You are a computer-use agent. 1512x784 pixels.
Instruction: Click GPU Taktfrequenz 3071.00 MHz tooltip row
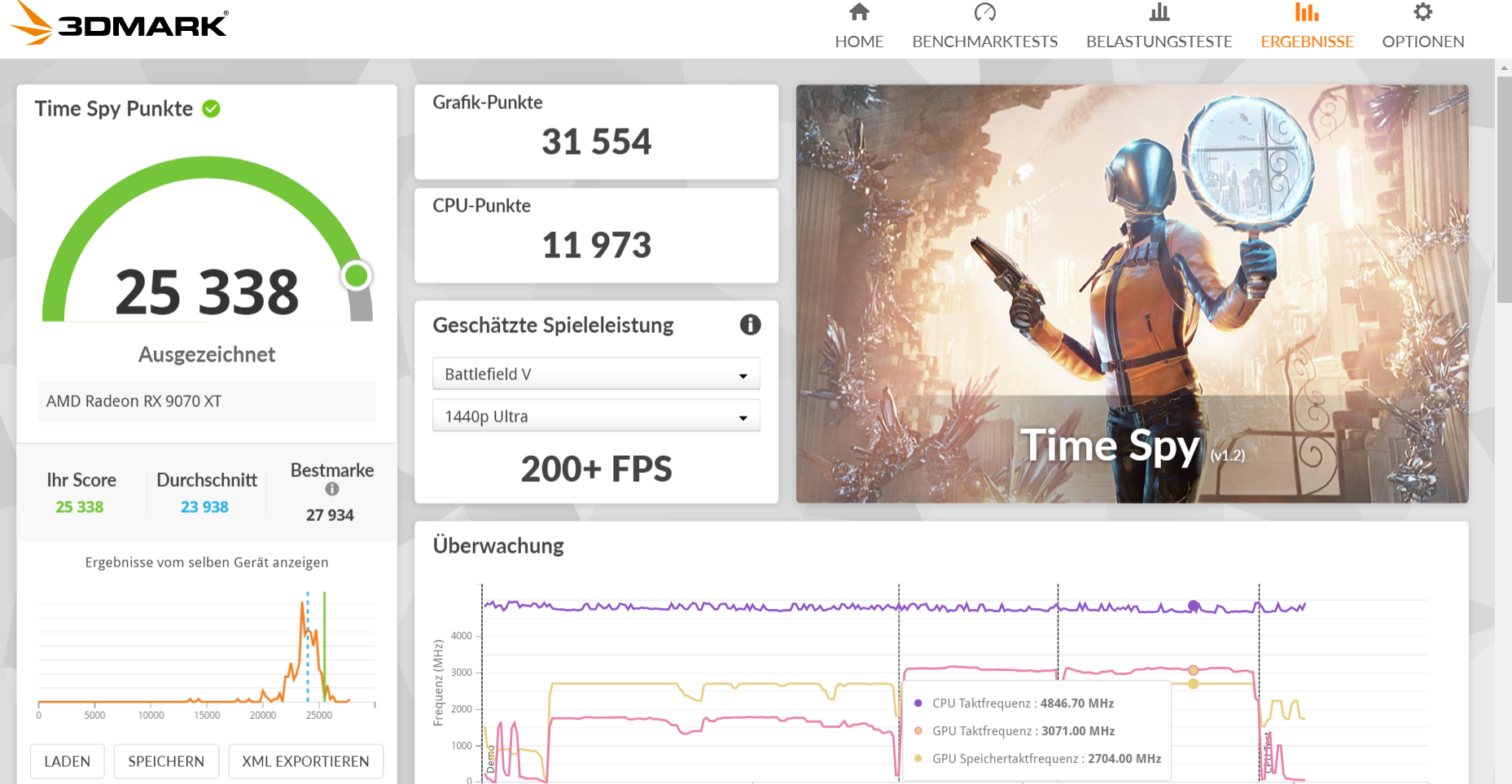coord(1023,731)
